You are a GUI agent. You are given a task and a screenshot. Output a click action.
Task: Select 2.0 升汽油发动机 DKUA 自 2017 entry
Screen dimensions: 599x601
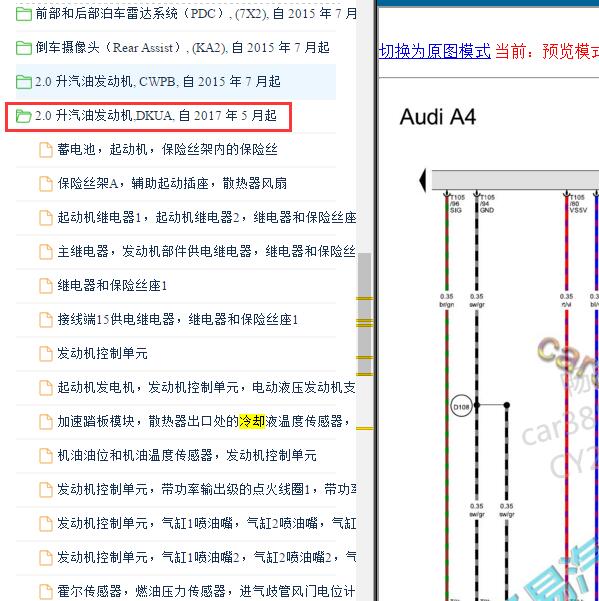(x=156, y=115)
